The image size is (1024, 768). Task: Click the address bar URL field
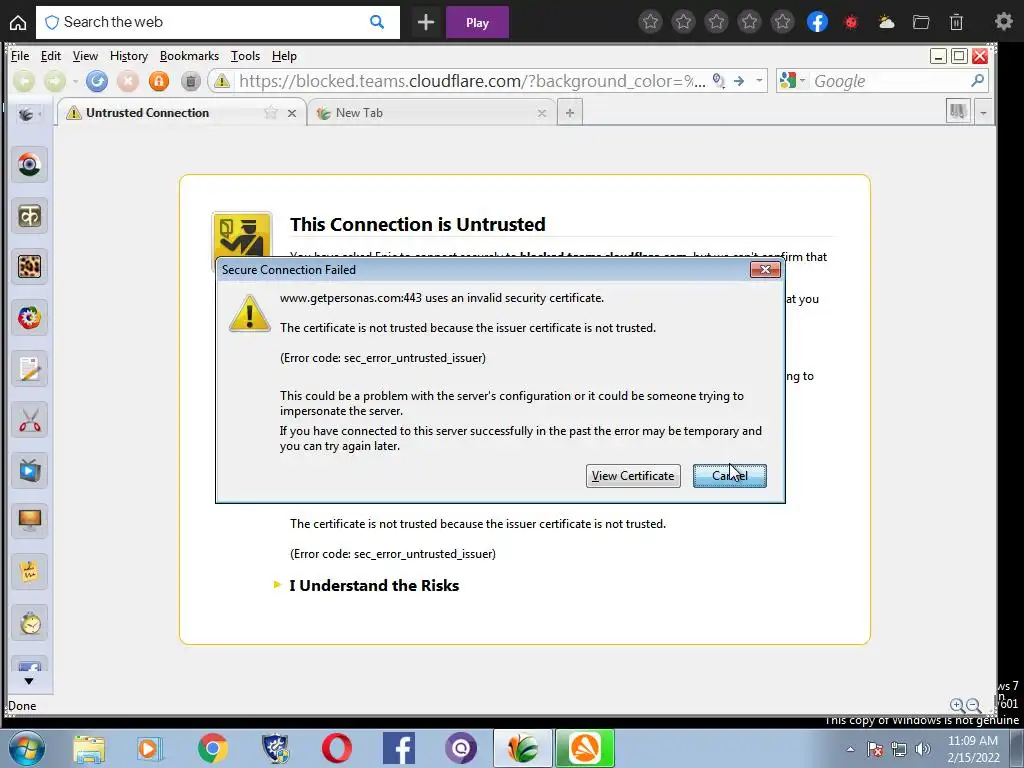[472, 81]
